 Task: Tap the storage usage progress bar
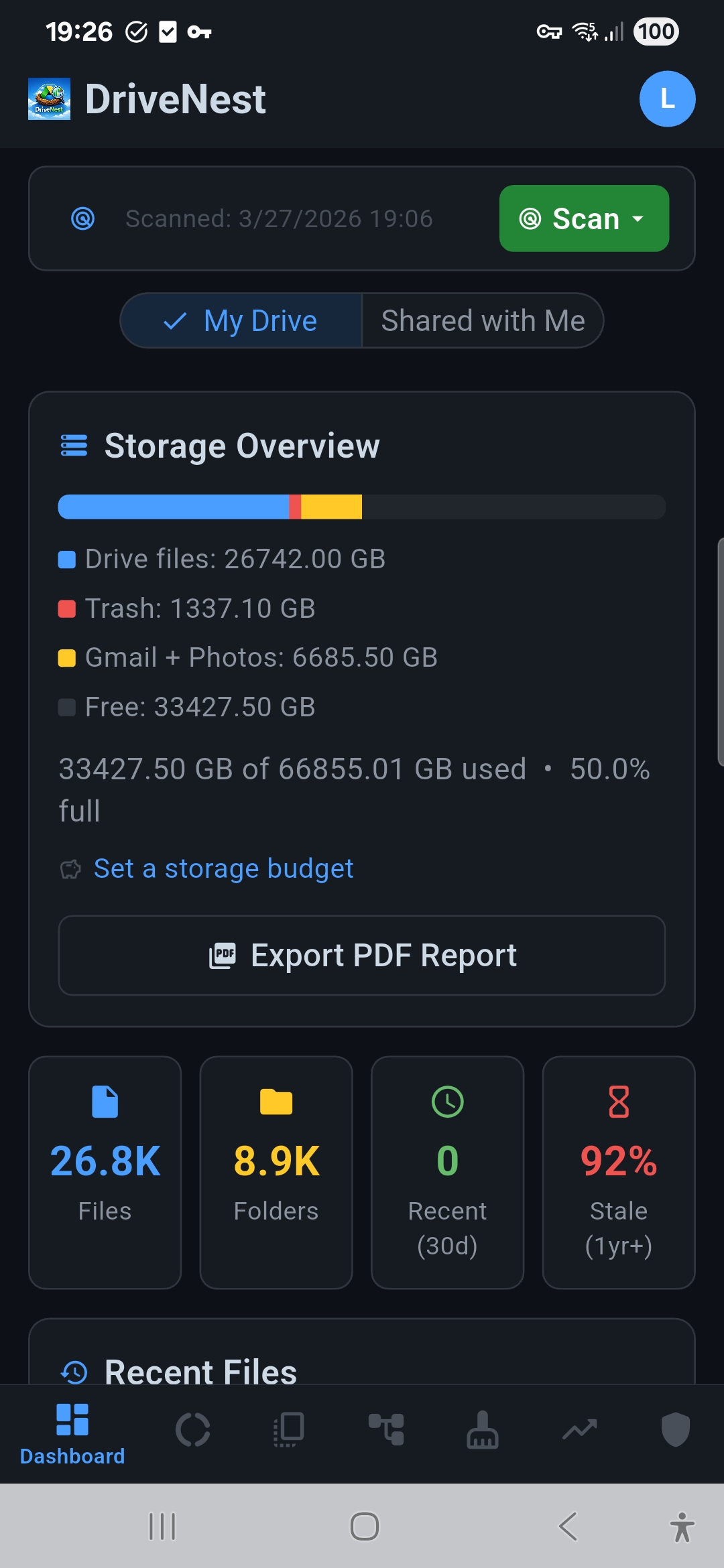(x=362, y=507)
